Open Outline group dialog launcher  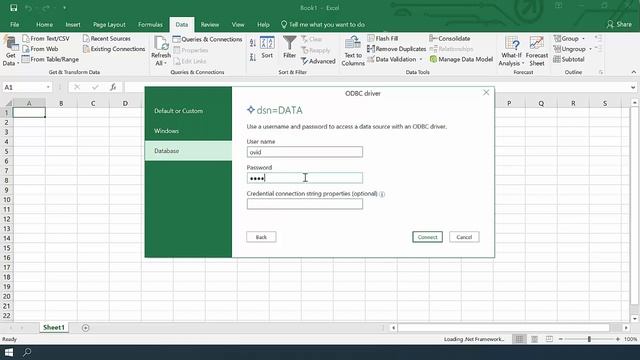[601, 72]
